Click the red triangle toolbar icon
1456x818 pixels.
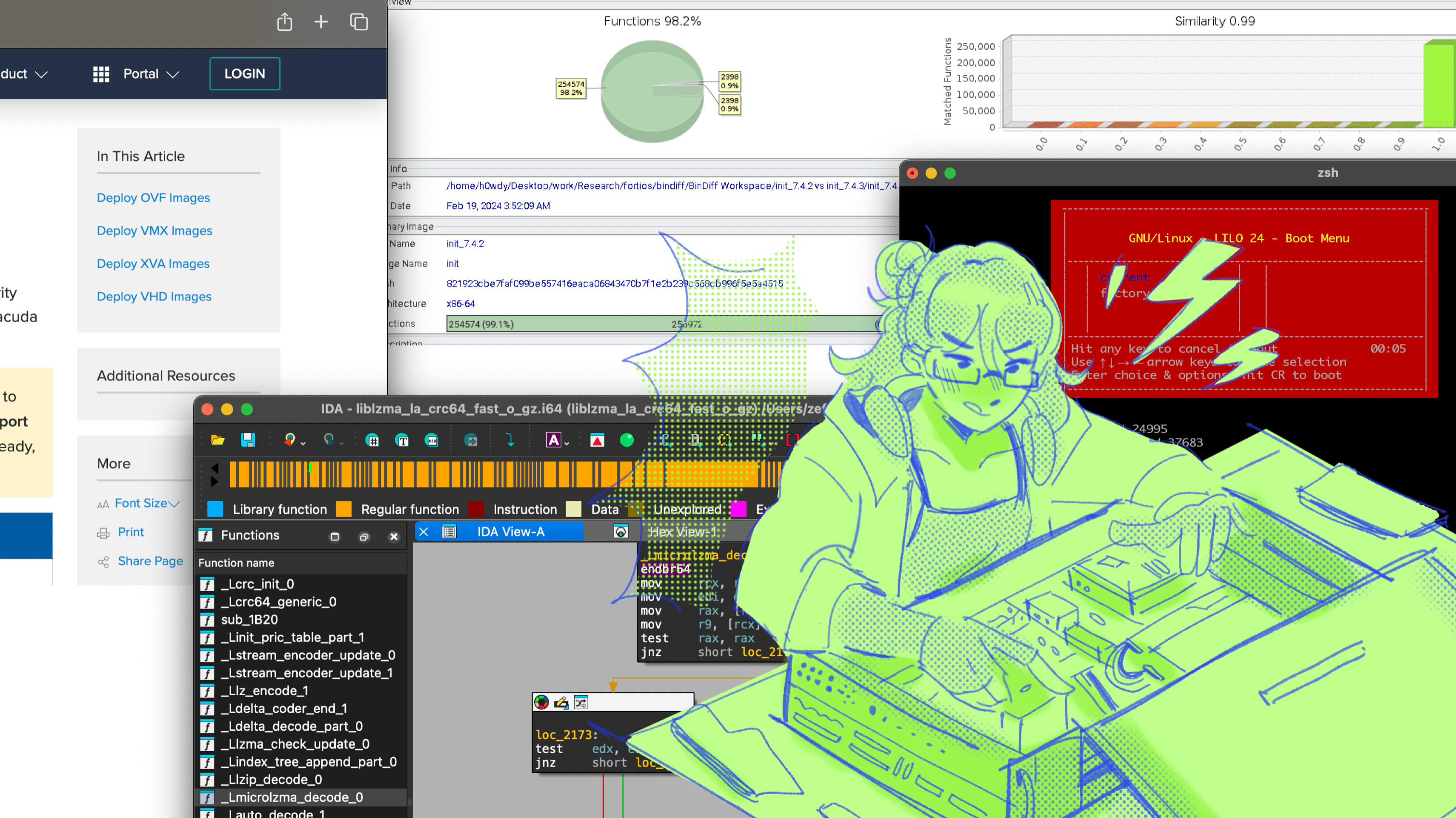point(597,440)
